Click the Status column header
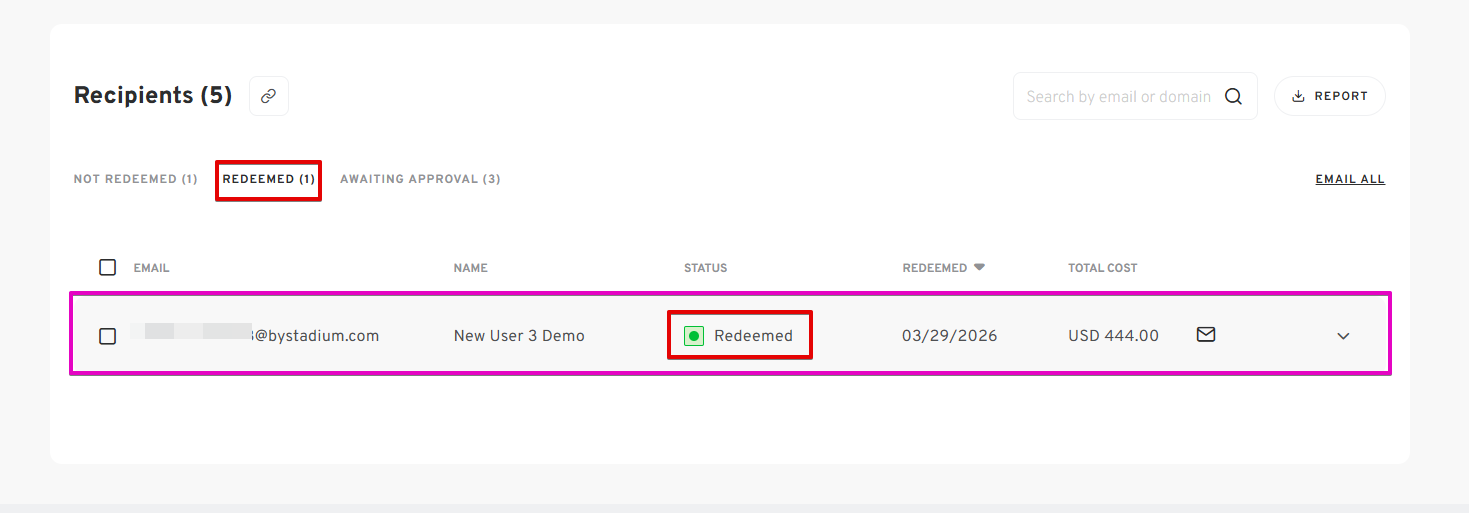 tap(705, 268)
